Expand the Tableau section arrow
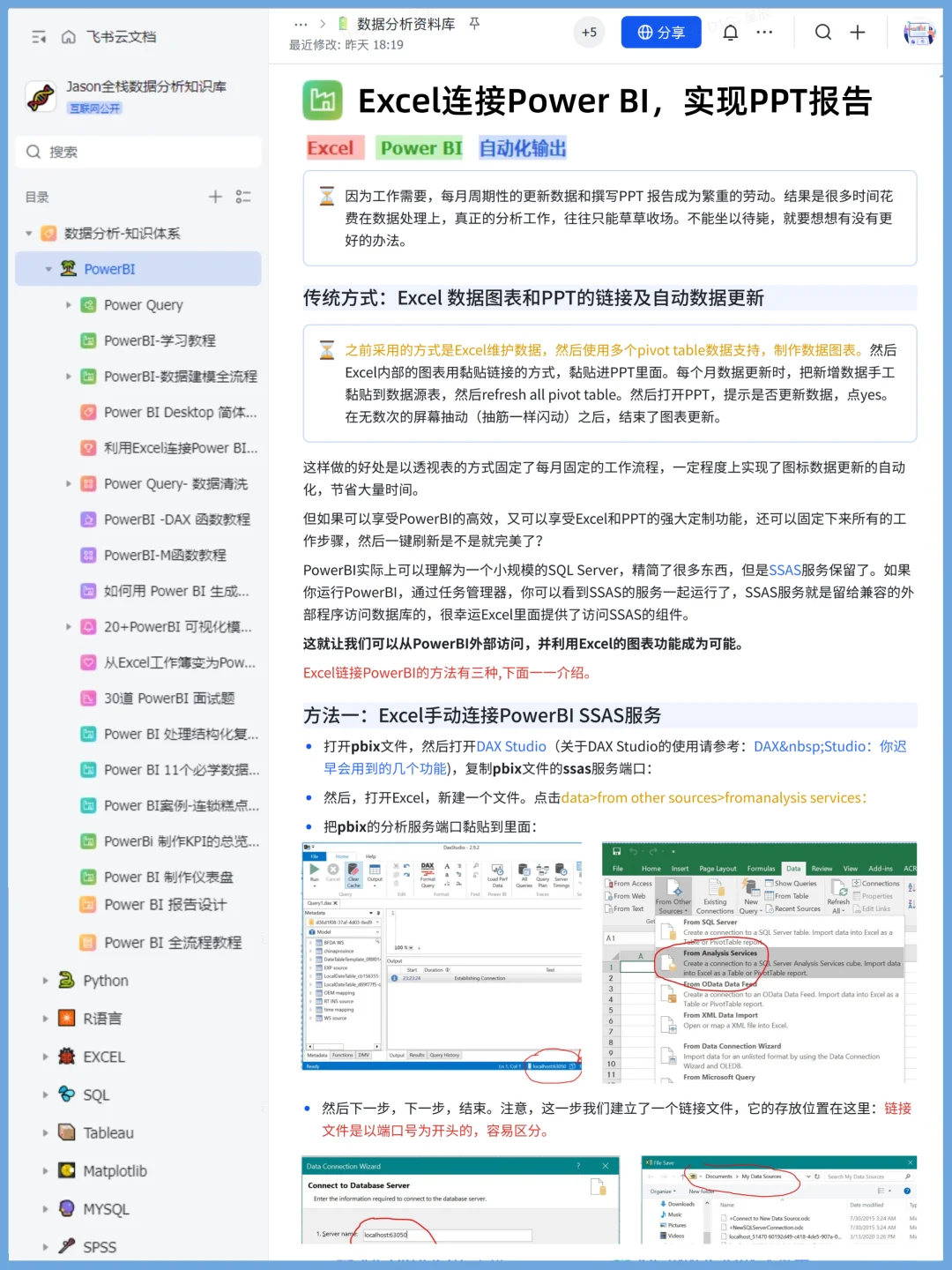Image resolution: width=952 pixels, height=1270 pixels. pyautogui.click(x=46, y=1132)
